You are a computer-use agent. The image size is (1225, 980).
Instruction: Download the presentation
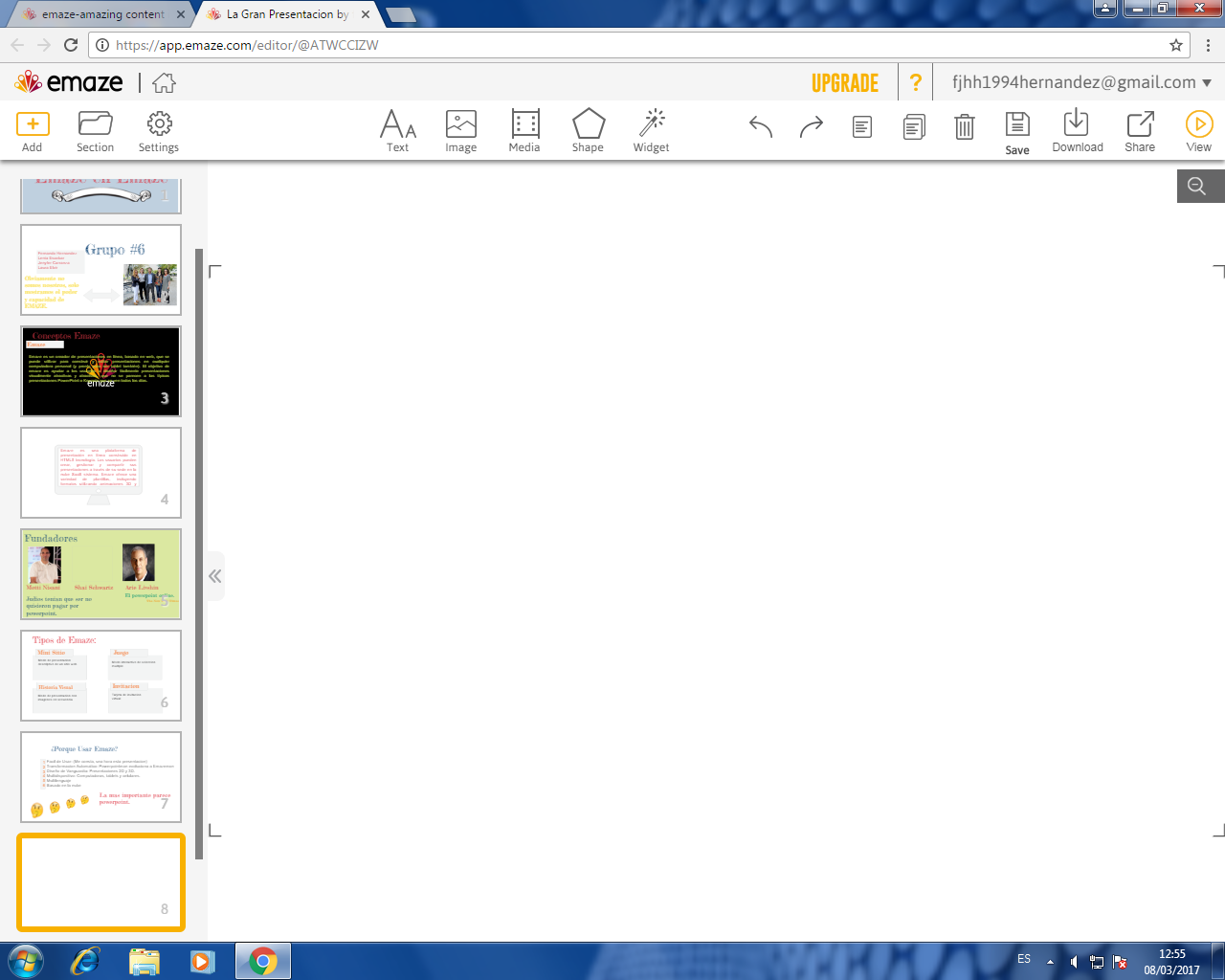[x=1078, y=131]
